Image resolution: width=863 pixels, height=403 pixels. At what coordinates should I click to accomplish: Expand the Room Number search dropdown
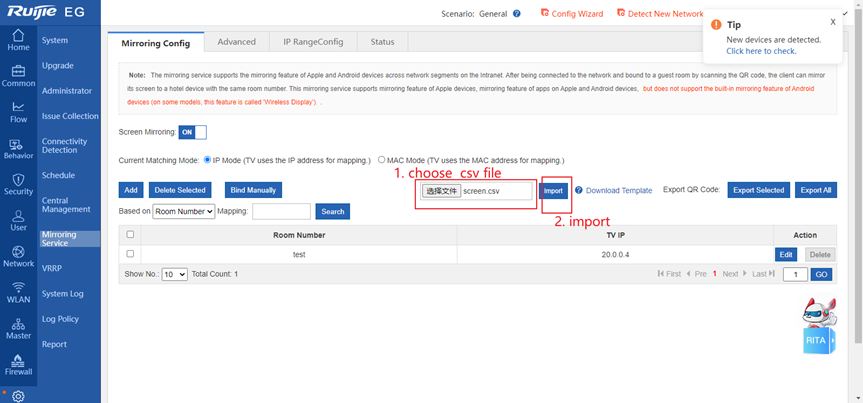(184, 212)
